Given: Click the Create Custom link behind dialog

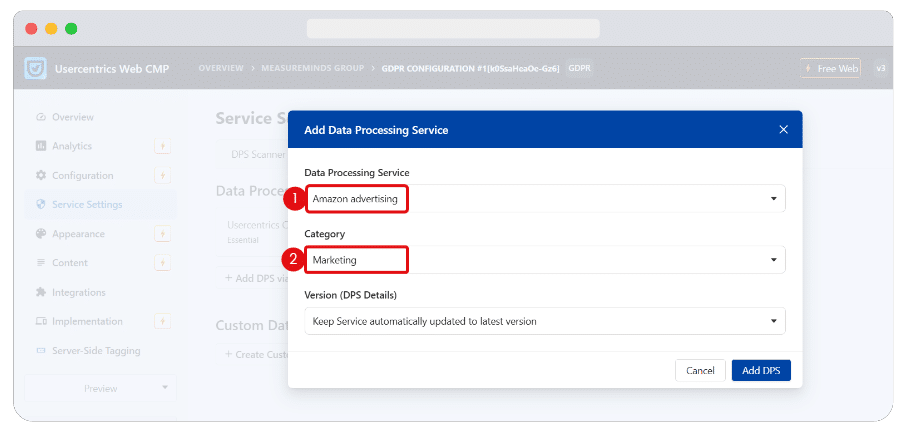Looking at the screenshot, I should (257, 355).
